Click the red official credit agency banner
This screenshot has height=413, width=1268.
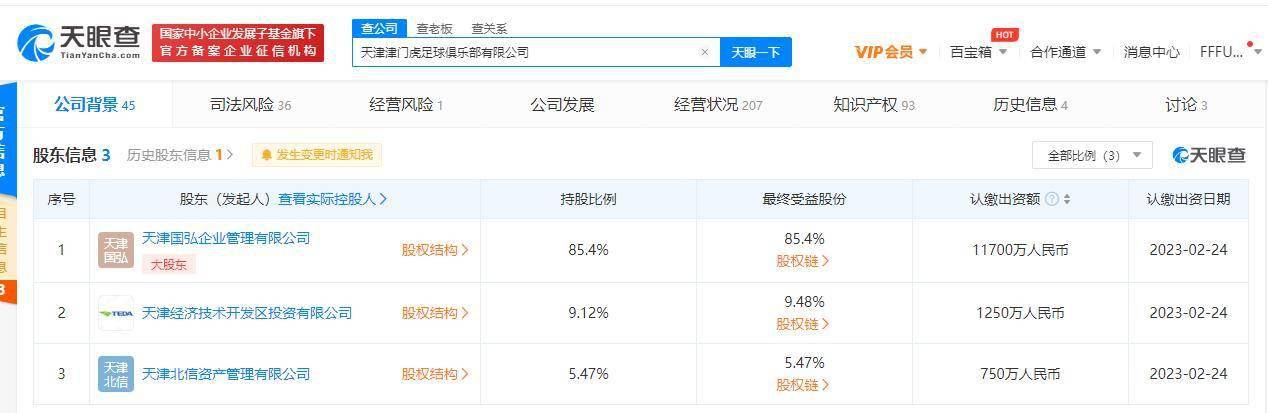point(238,42)
